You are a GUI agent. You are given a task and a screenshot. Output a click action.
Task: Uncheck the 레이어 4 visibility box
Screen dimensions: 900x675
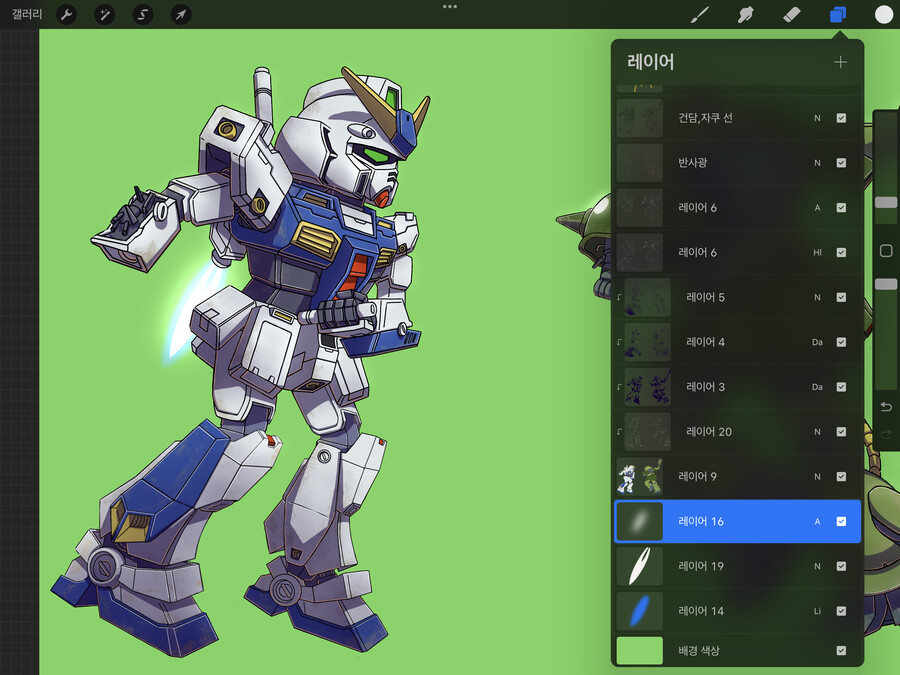point(841,342)
